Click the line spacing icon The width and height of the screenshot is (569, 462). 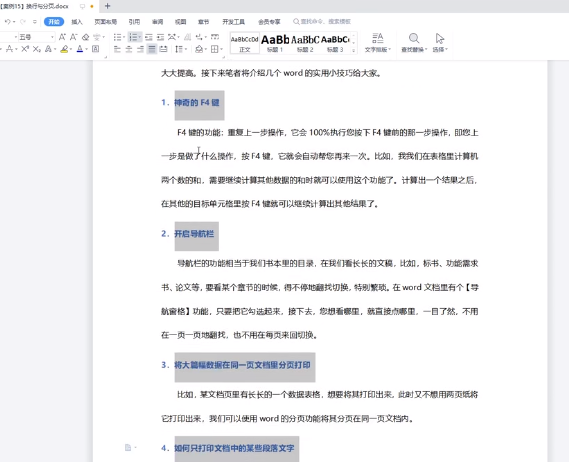tap(179, 49)
